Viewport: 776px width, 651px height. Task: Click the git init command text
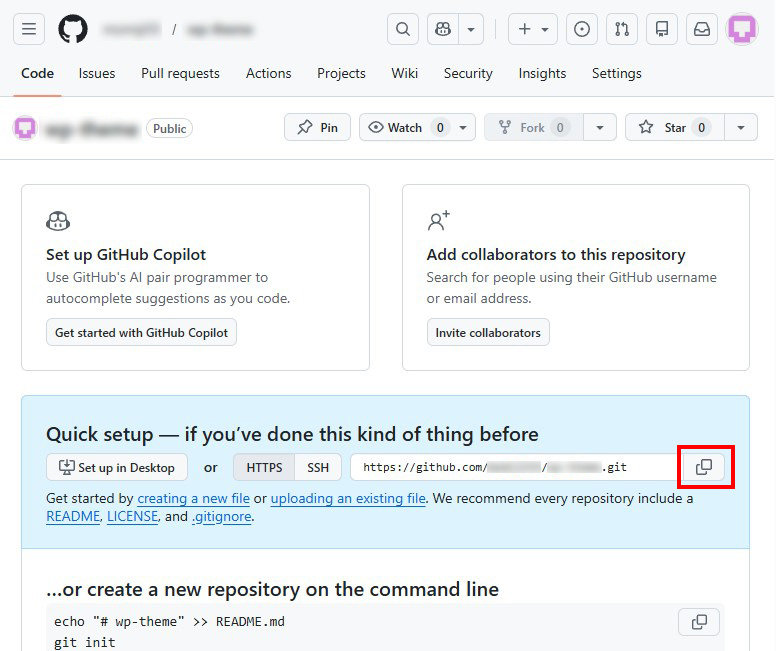(x=85, y=642)
